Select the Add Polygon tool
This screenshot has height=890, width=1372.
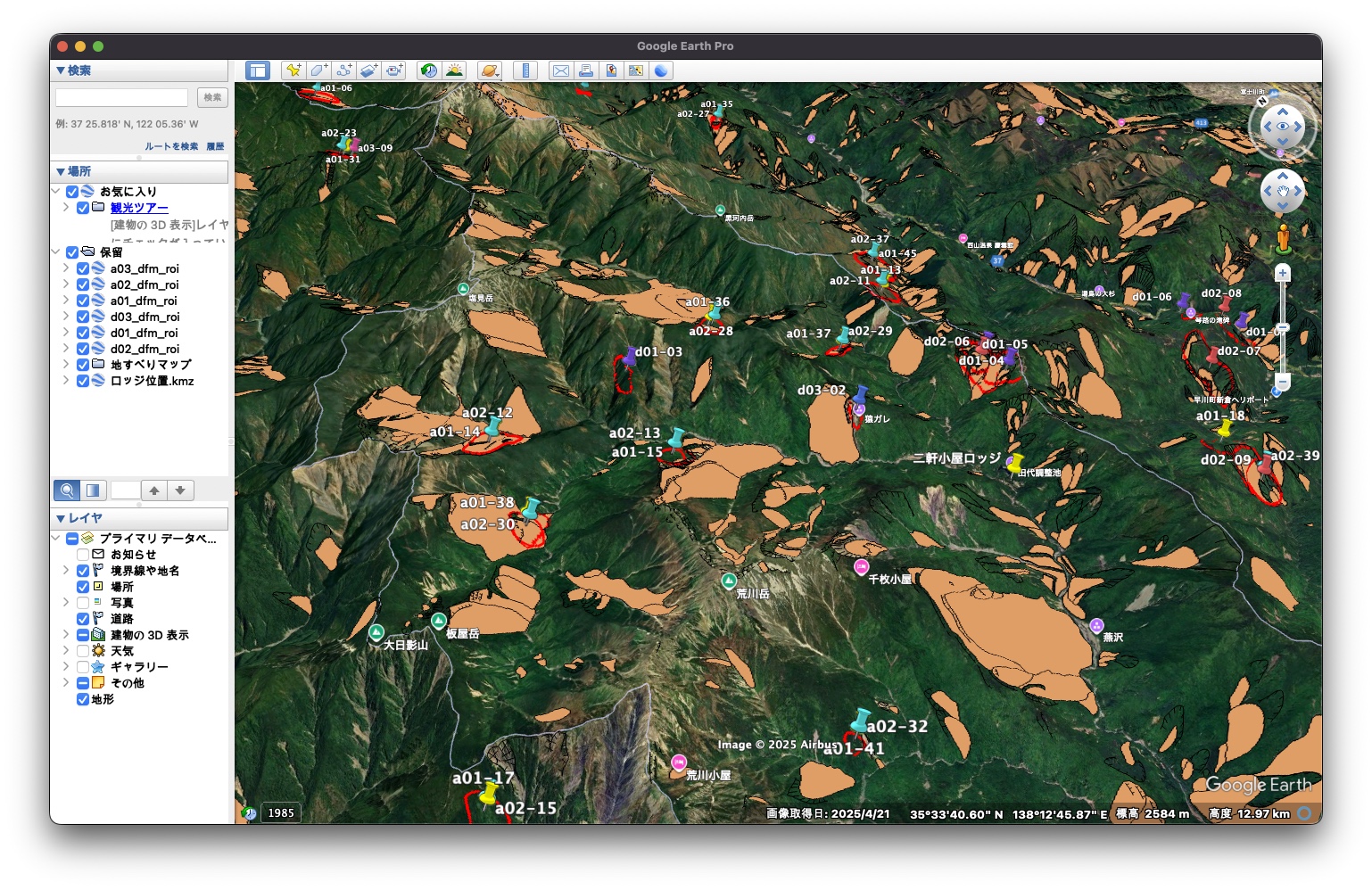(x=318, y=70)
